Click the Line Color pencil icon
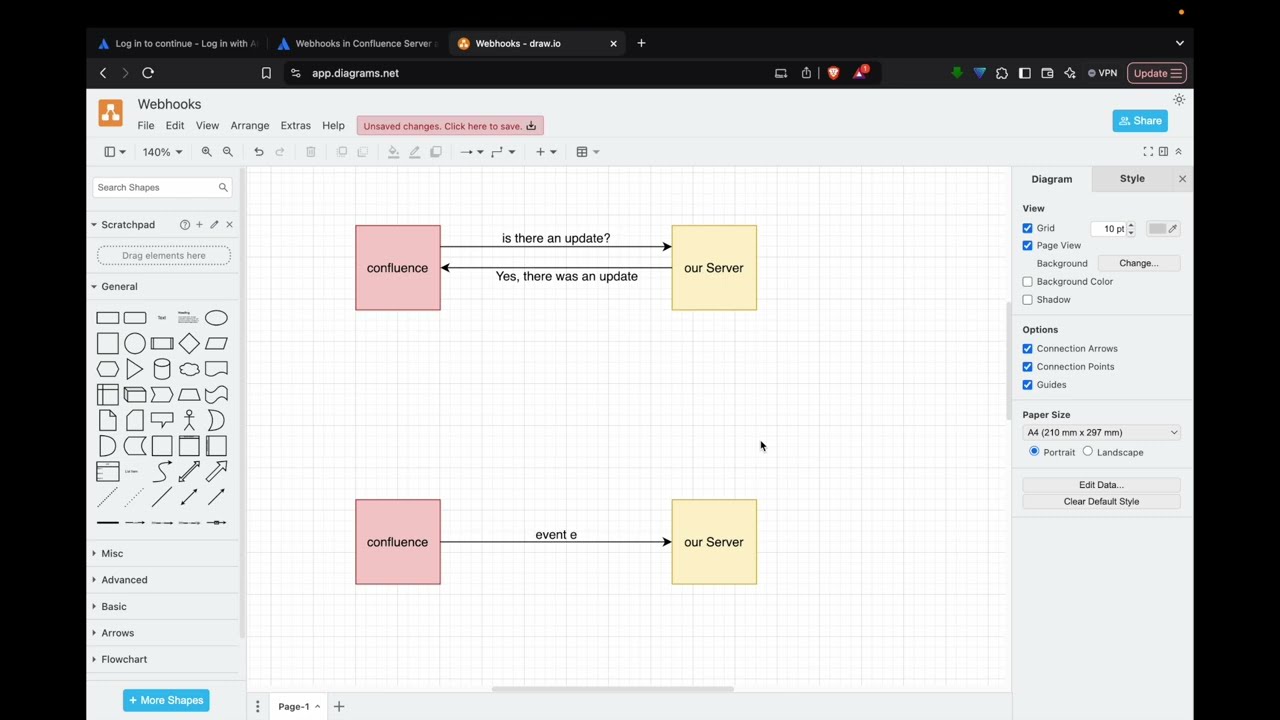 [x=414, y=152]
